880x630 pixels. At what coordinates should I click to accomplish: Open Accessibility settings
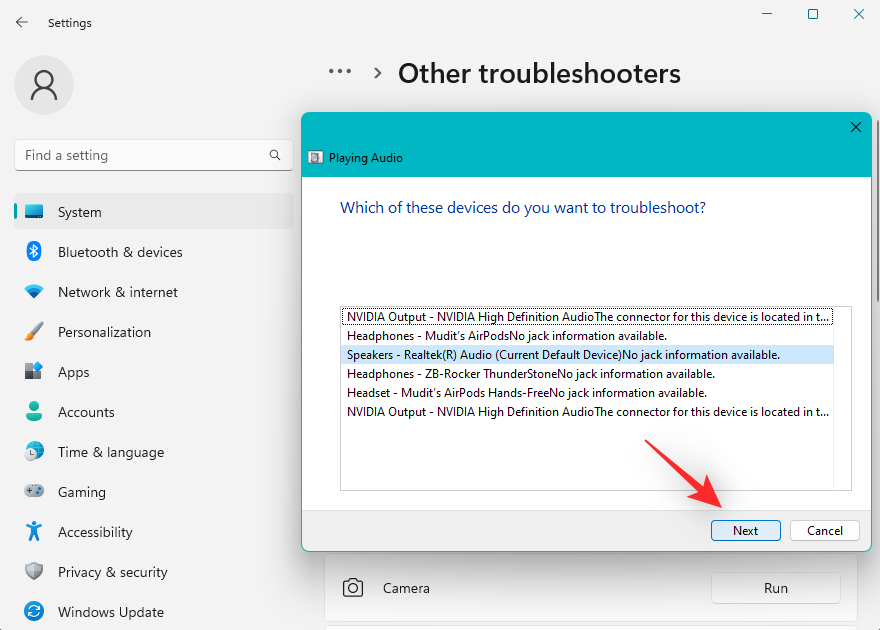point(154,532)
